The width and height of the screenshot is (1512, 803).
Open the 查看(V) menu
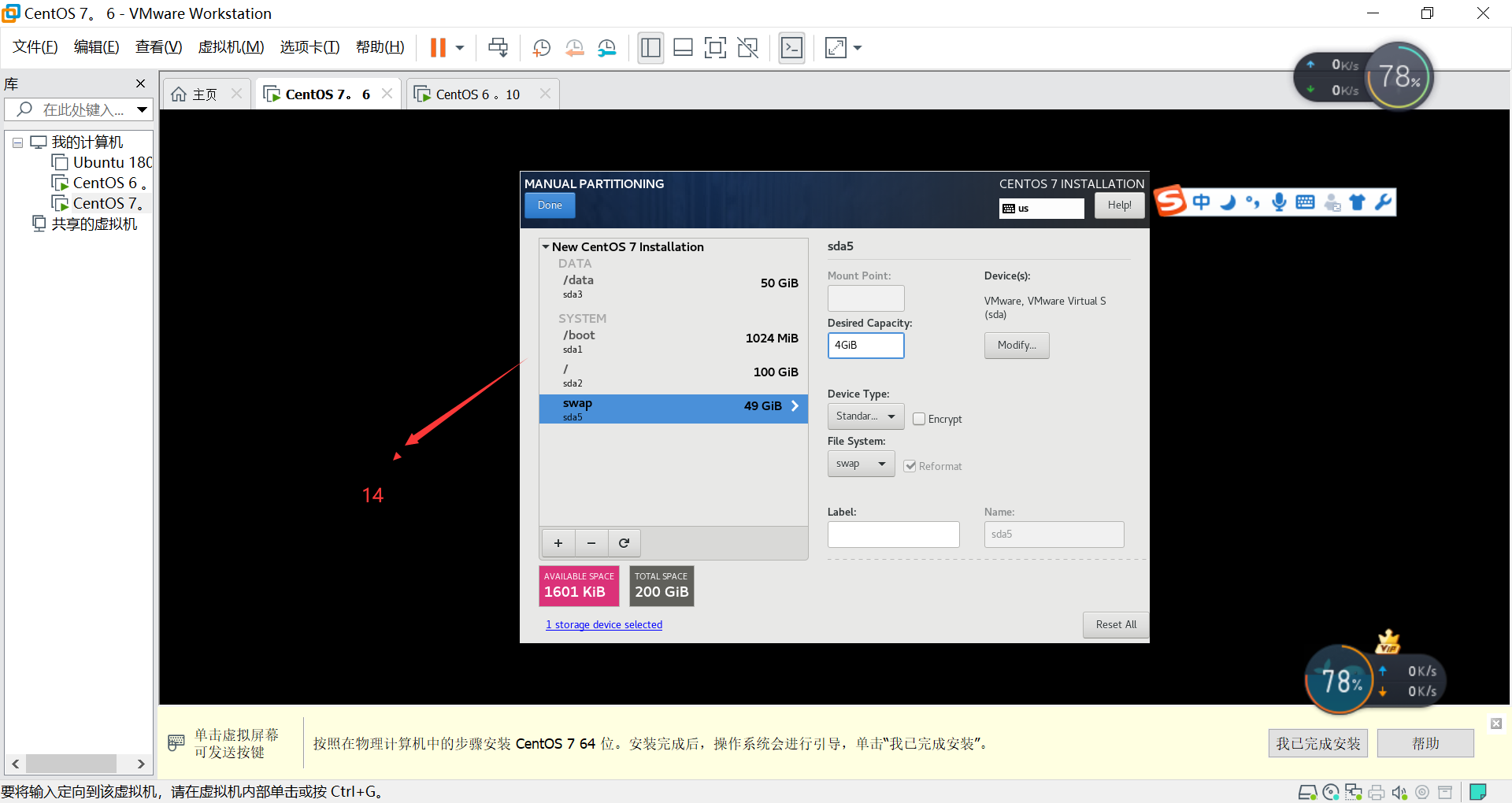point(158,47)
